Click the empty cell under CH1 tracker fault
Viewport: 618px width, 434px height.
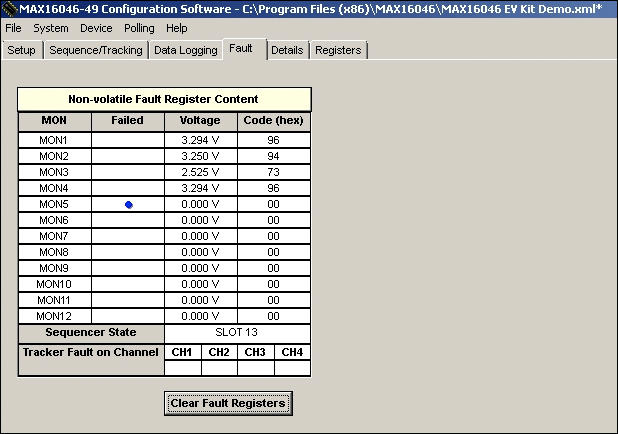point(182,368)
